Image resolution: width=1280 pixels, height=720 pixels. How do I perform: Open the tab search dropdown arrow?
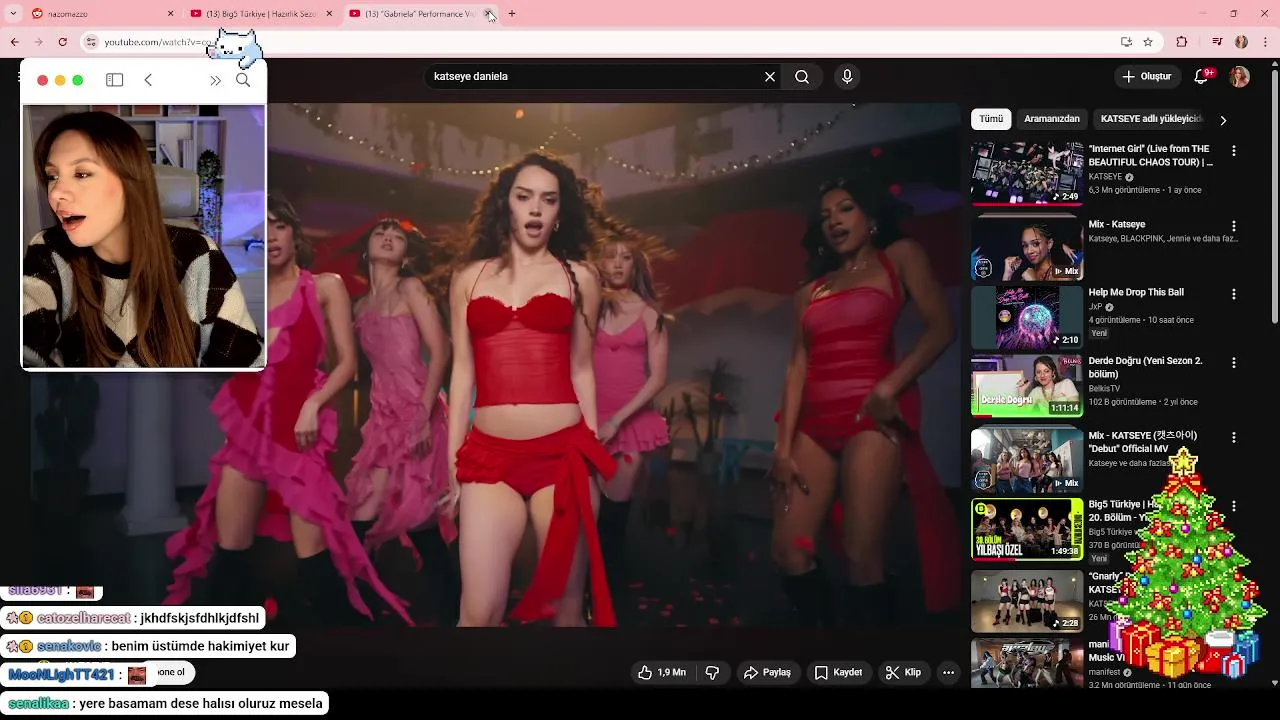pyautogui.click(x=13, y=14)
